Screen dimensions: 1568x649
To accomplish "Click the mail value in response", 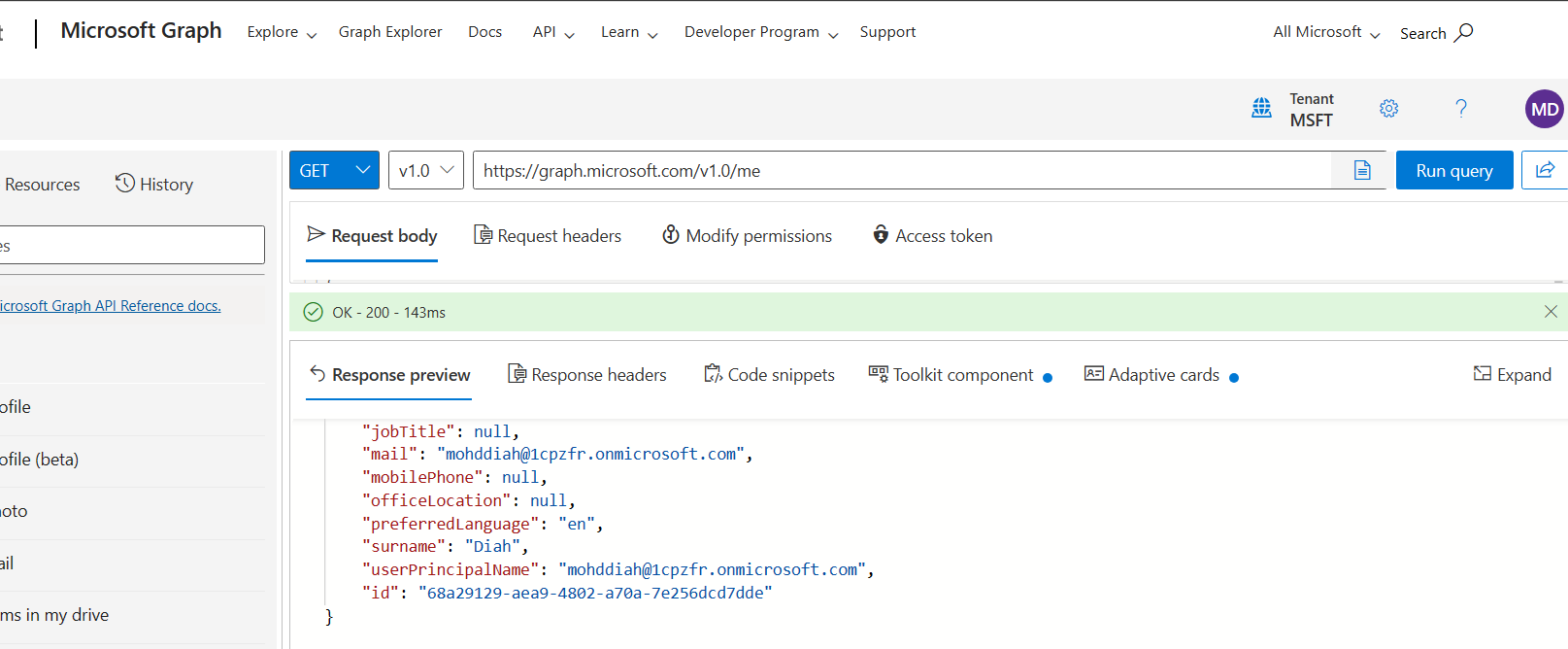I will (x=590, y=455).
